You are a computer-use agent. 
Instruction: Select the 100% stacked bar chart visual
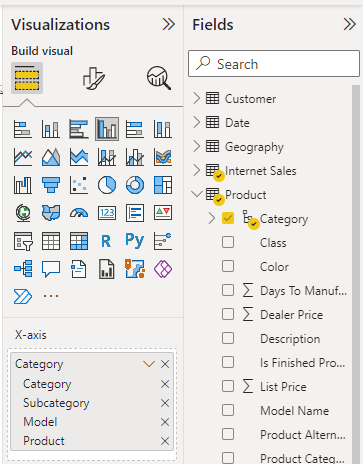[x=135, y=129]
